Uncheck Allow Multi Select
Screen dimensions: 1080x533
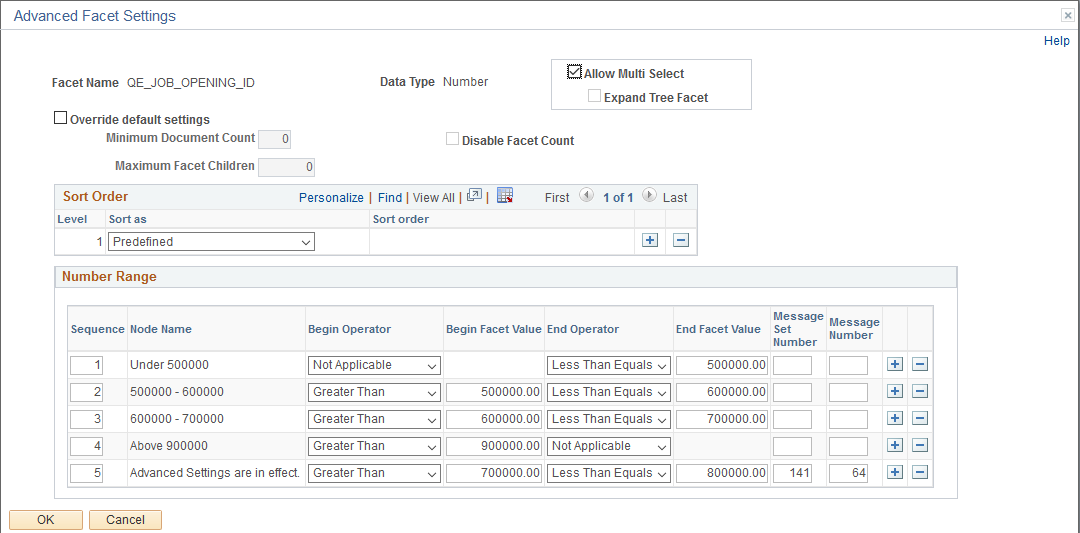pyautogui.click(x=574, y=72)
